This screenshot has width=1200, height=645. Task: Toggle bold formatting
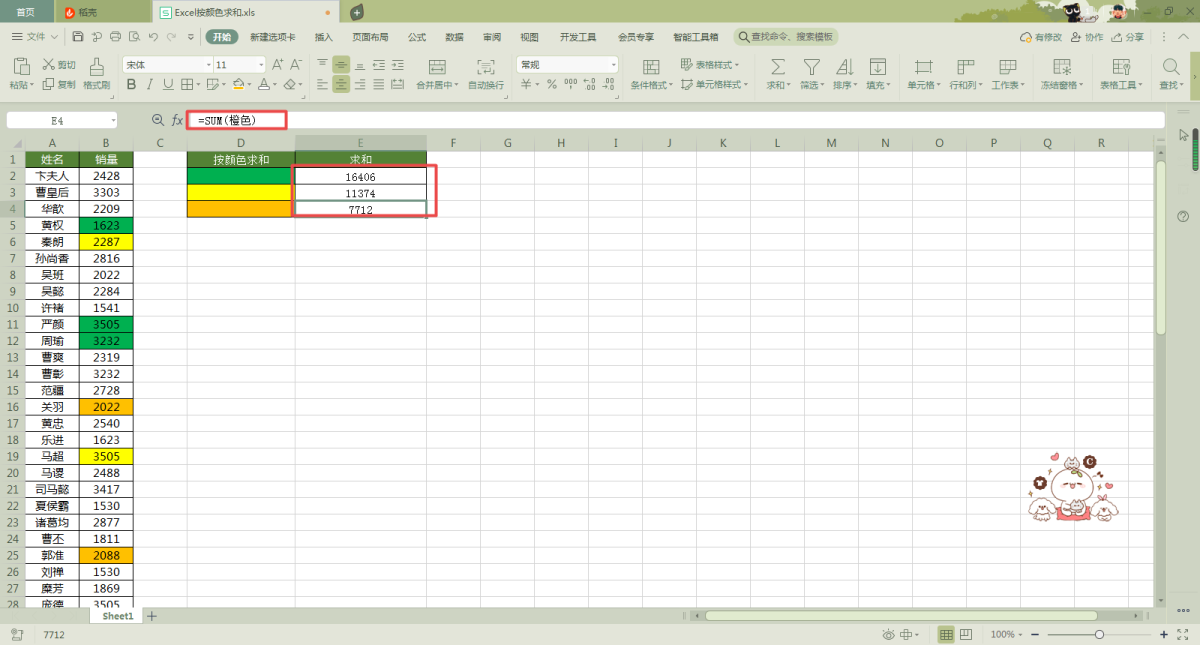pyautogui.click(x=131, y=85)
